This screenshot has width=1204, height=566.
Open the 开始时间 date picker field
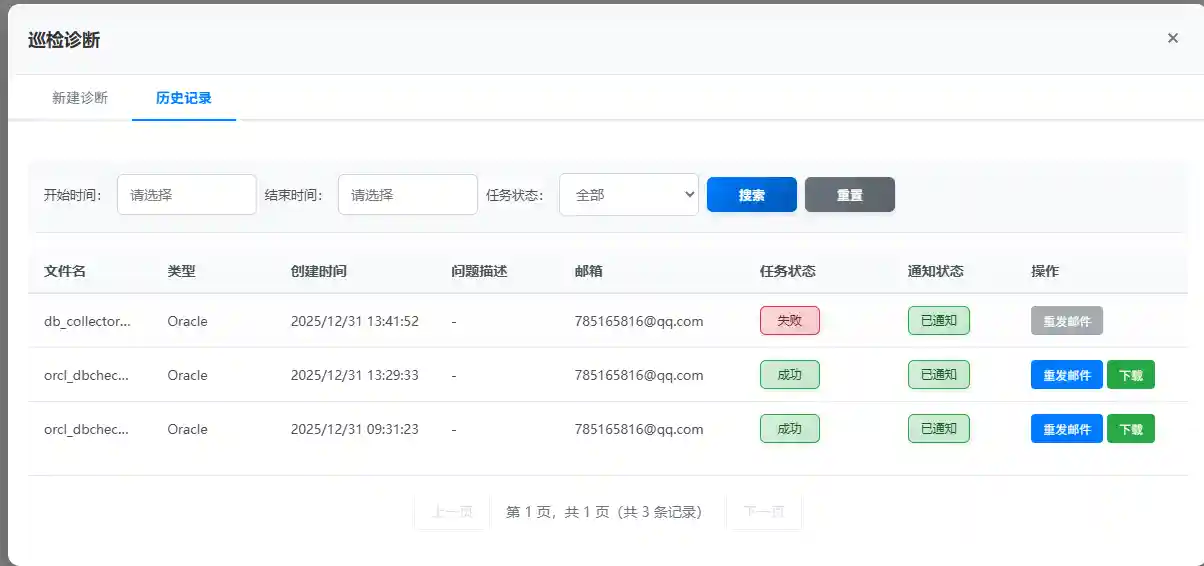coord(187,195)
